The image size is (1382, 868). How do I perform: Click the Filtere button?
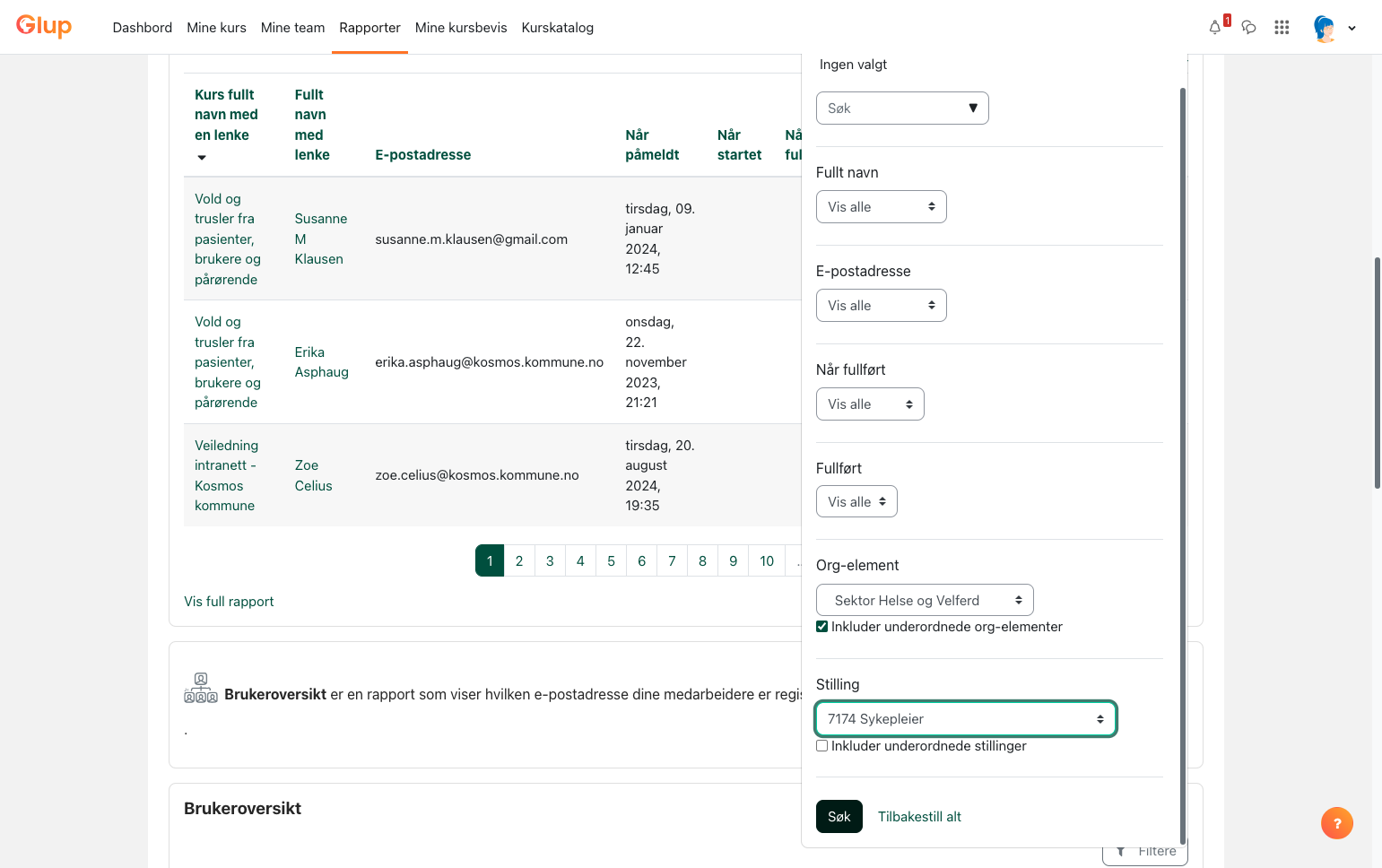tap(1145, 851)
